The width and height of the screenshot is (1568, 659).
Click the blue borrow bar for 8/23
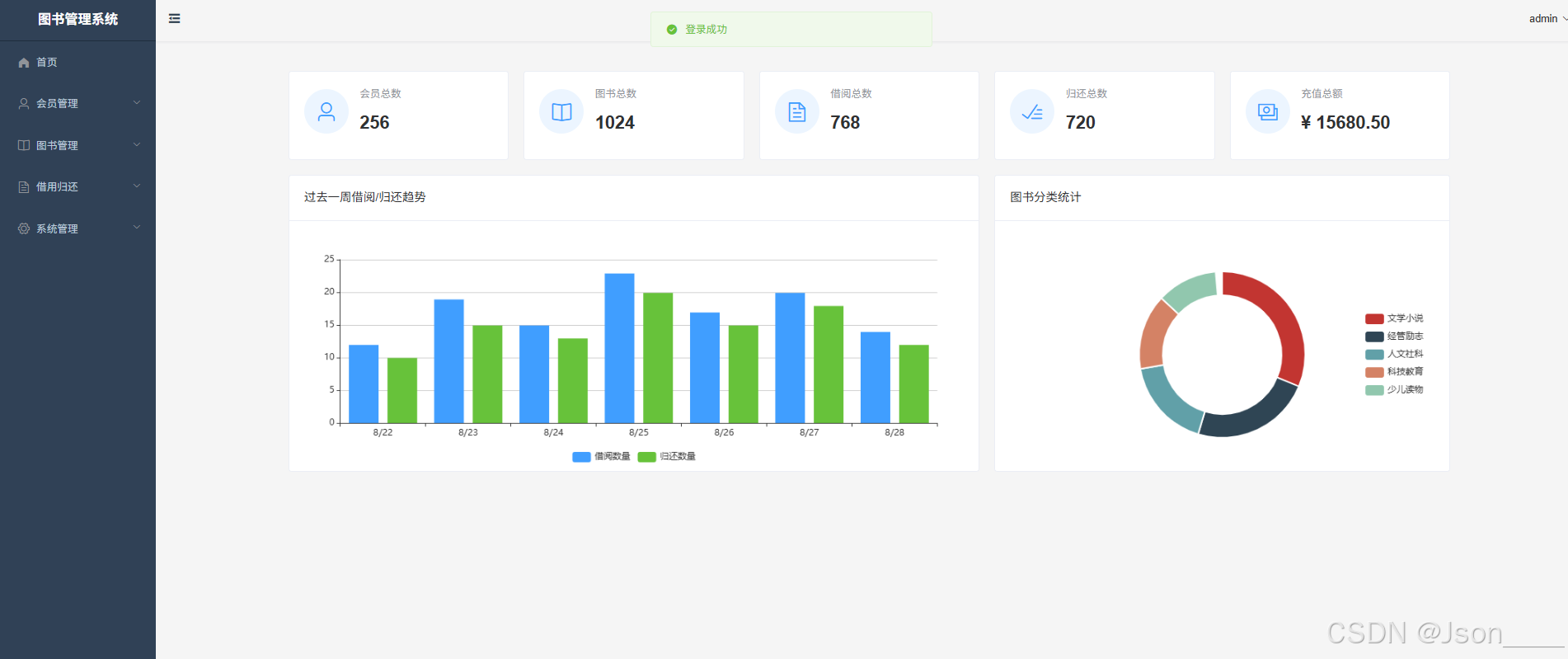[448, 361]
